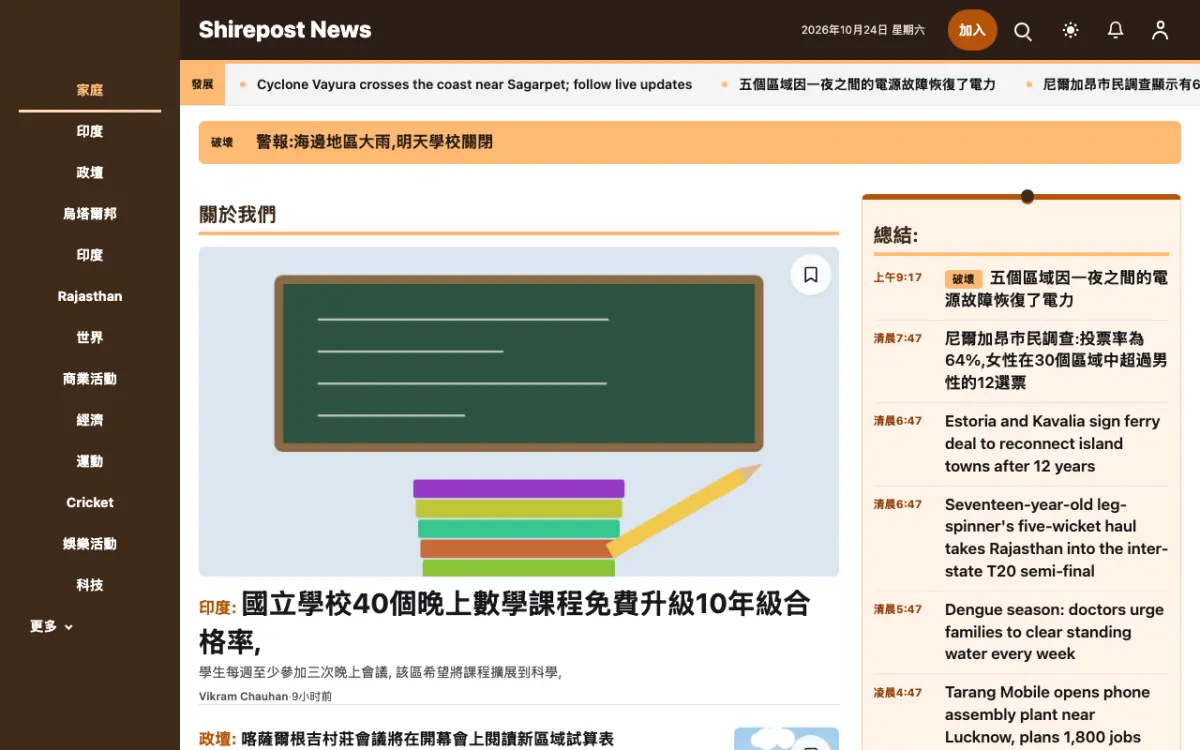This screenshot has width=1200, height=750.
Task: Open author Vikram Chauhan link
Action: [243, 696]
